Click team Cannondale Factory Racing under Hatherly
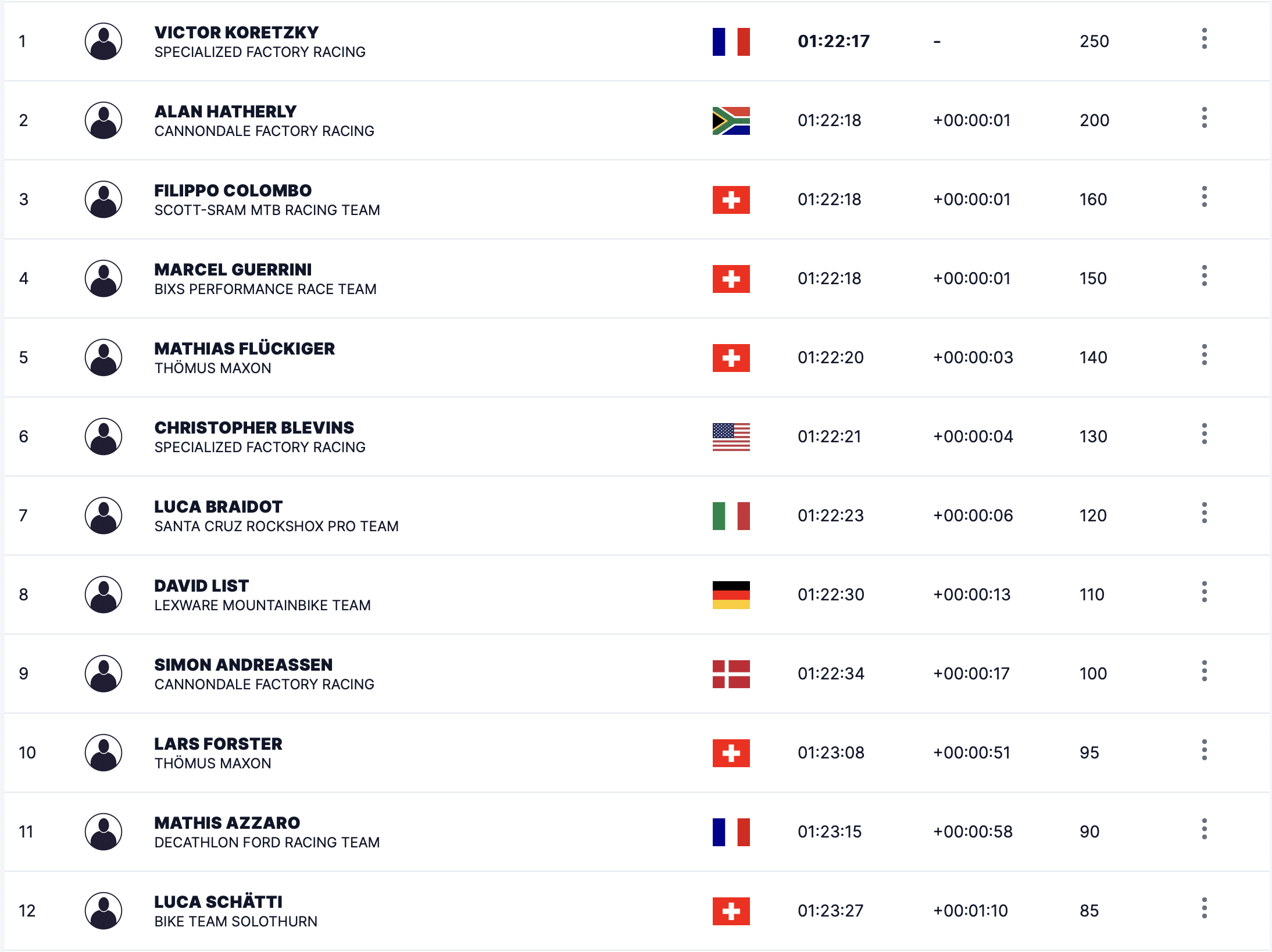Image resolution: width=1272 pixels, height=952 pixels. click(264, 131)
